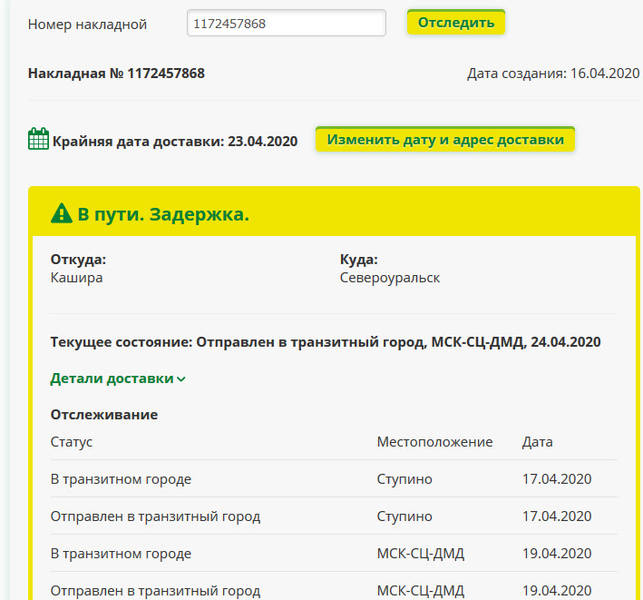Click the Североуральск destination text
This screenshot has height=600, width=643.
coord(390,278)
